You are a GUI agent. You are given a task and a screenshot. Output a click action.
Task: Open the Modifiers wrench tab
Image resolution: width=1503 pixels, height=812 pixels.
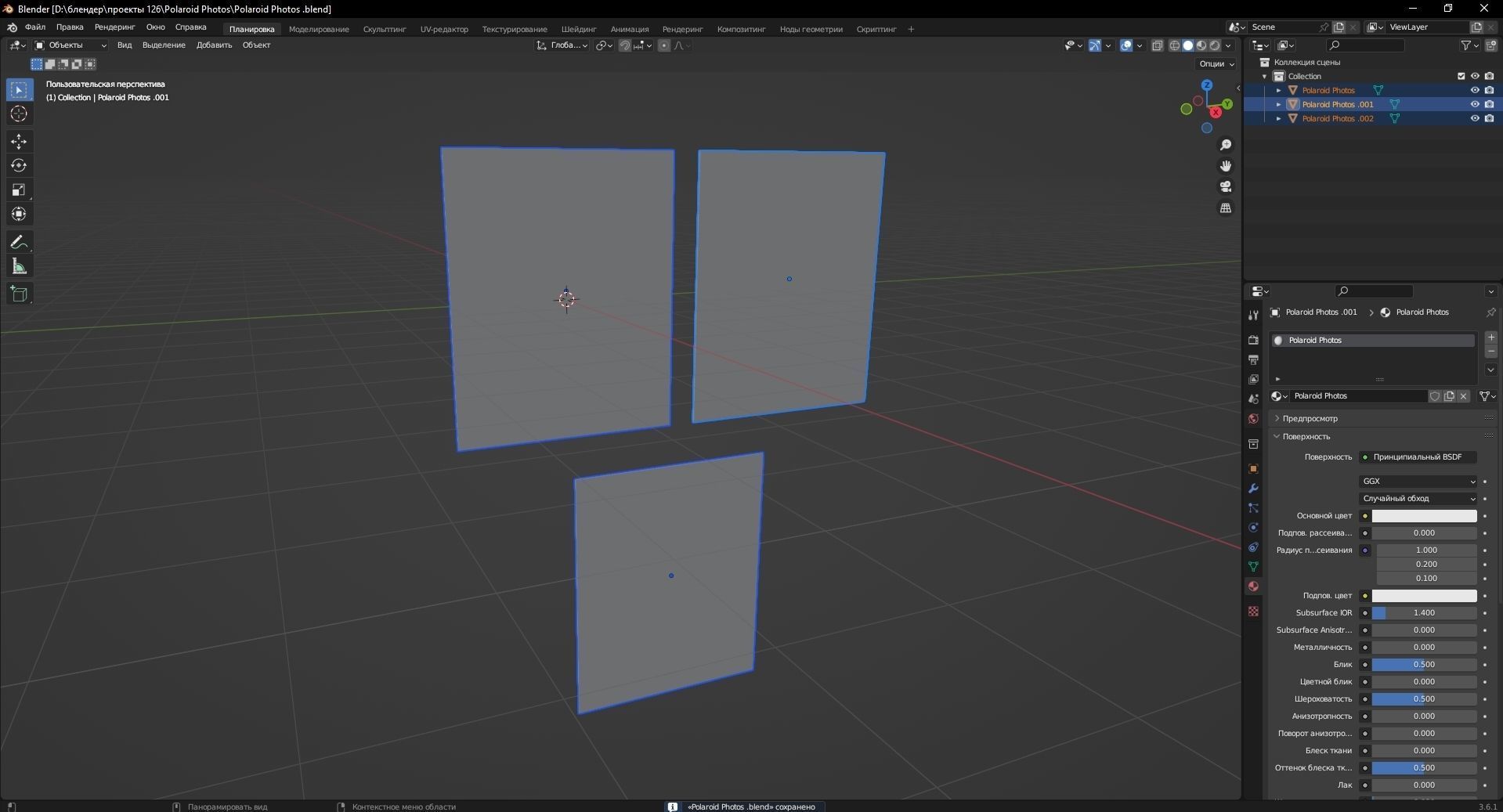pos(1253,489)
